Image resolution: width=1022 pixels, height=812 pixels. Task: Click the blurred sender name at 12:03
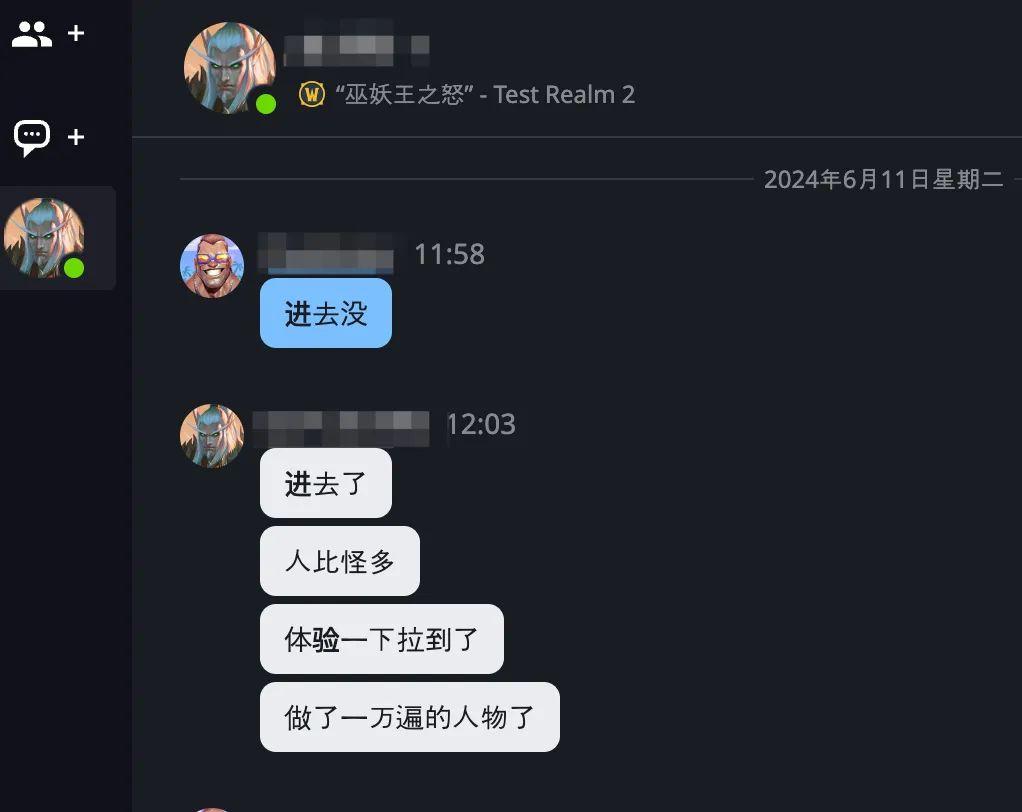click(x=342, y=428)
